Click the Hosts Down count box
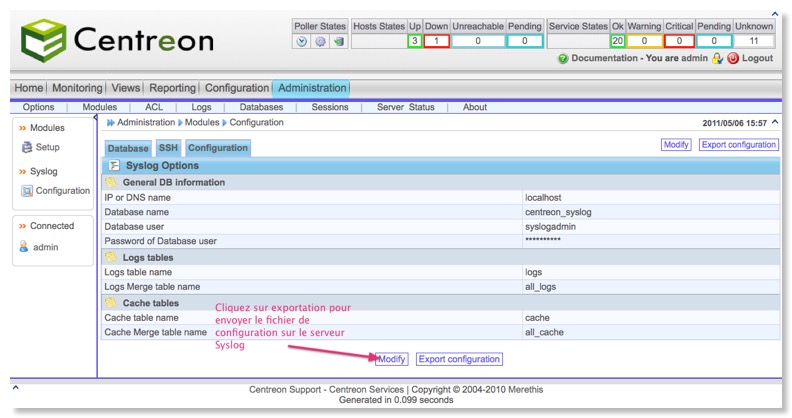The width and height of the screenshot is (792, 418). (x=436, y=41)
